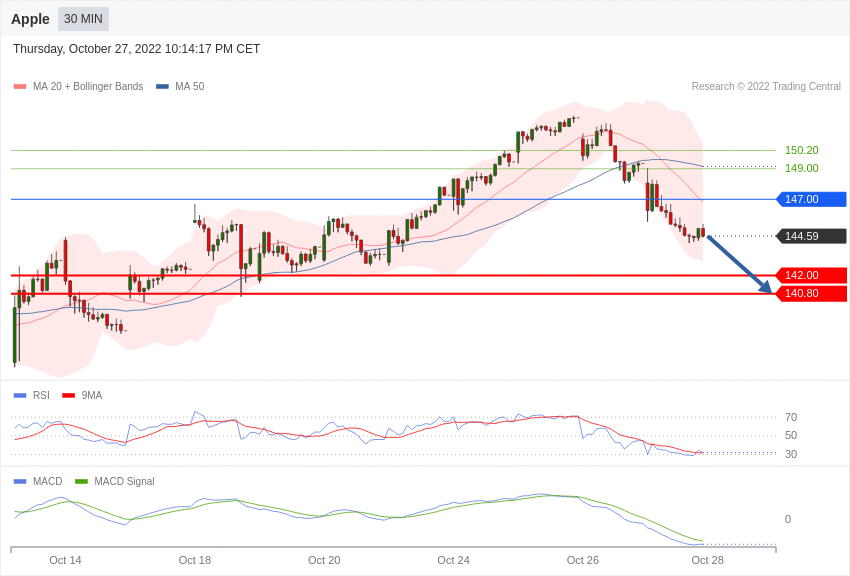Select the 142.00 red price tag
Screen dimensions: 850x576
(x=811, y=275)
